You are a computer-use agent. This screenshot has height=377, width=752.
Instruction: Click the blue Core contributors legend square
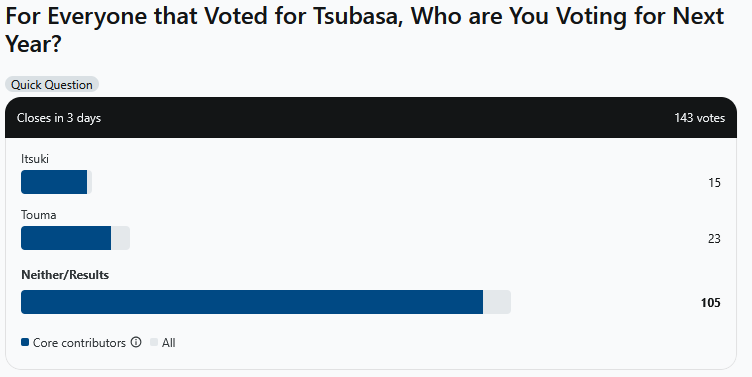coord(25,342)
